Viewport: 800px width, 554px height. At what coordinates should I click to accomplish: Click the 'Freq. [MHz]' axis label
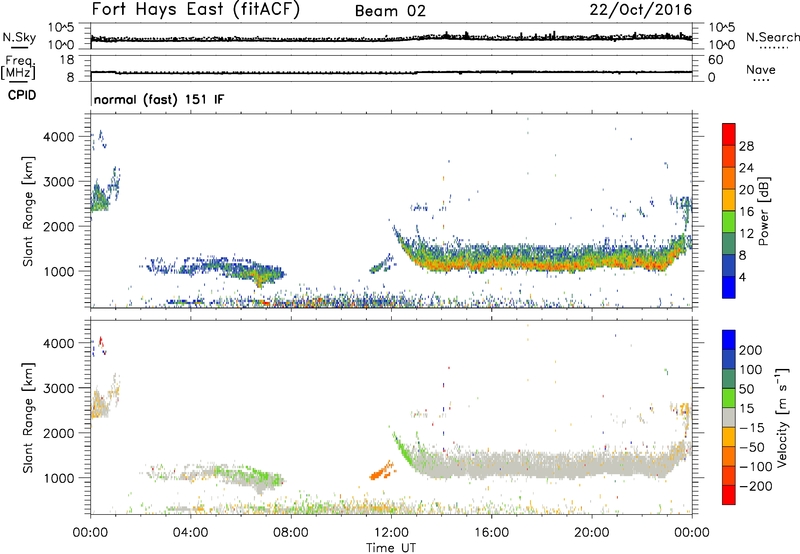18,67
